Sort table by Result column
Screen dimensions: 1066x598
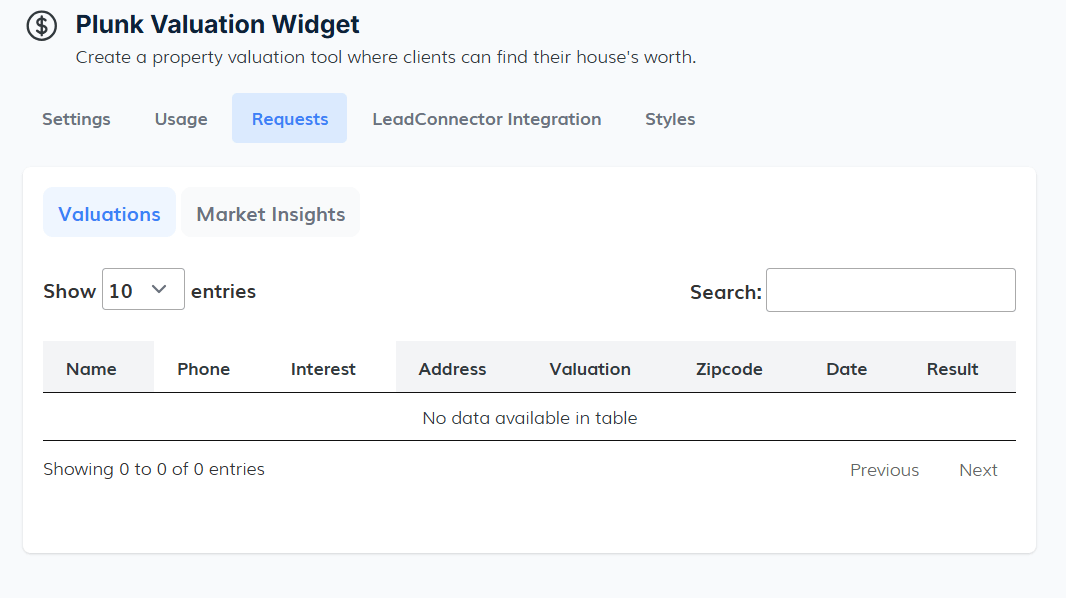[x=952, y=369]
